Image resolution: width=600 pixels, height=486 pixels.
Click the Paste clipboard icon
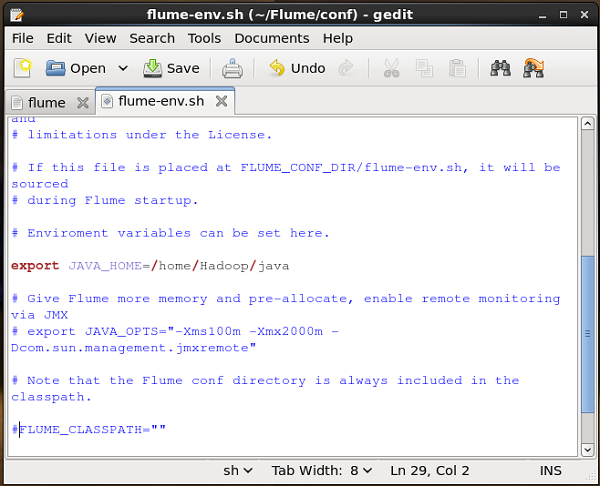click(x=457, y=68)
